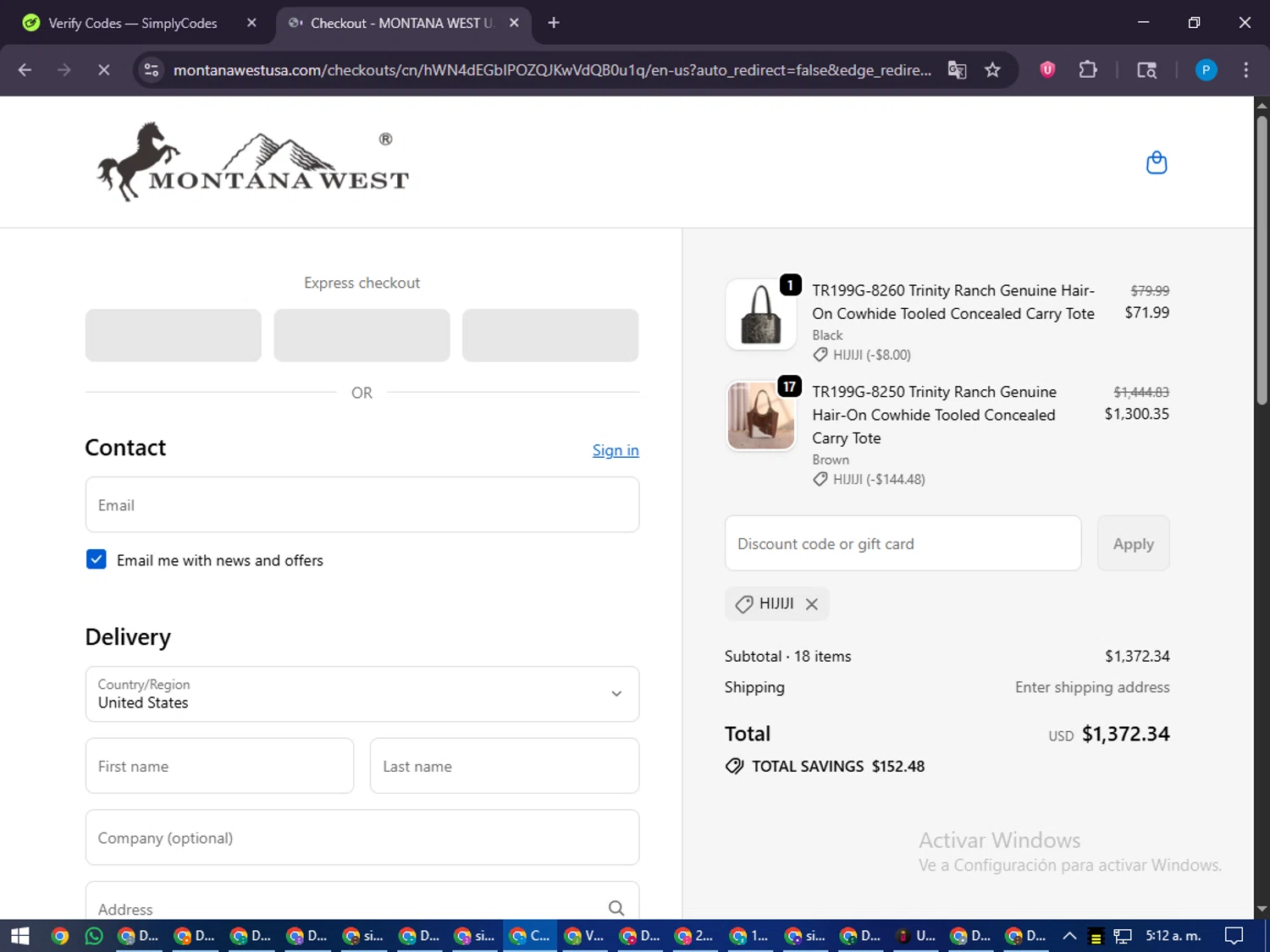The width and height of the screenshot is (1270, 952).
Task: Click the Discount code or gift card field
Action: [903, 543]
